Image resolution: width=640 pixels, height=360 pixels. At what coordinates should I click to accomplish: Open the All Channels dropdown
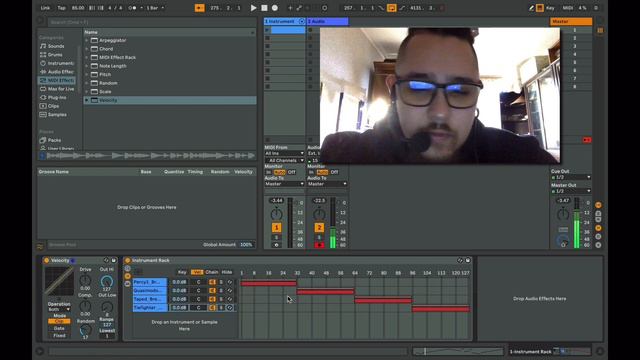284,160
